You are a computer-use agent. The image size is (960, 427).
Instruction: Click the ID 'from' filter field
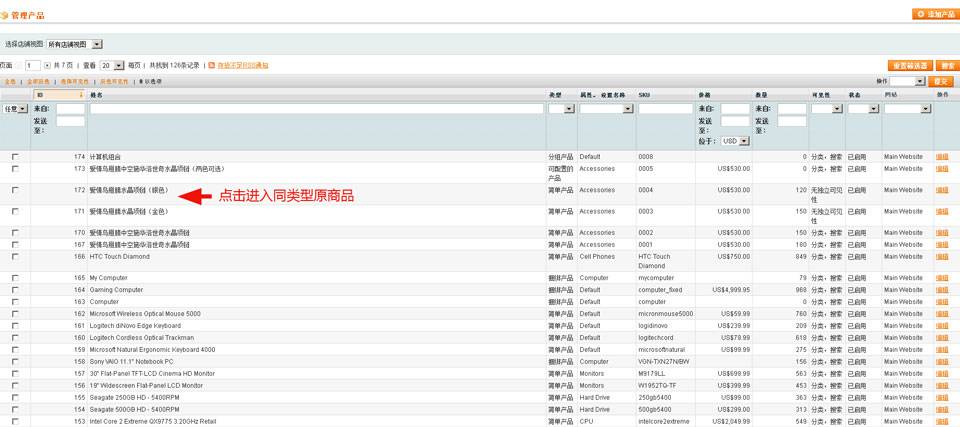click(x=70, y=108)
